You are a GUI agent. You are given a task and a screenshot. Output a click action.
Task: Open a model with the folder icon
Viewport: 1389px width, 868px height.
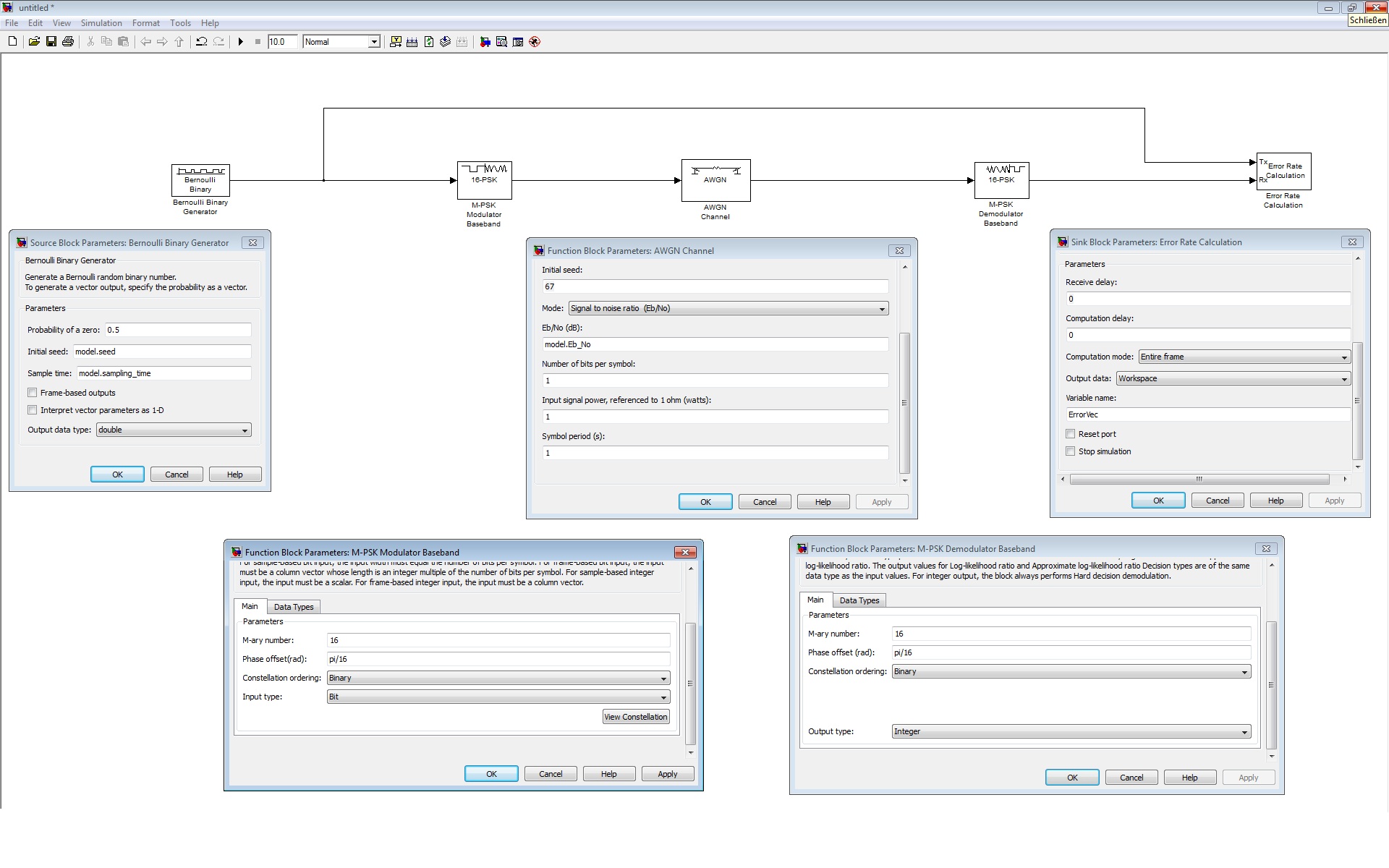(34, 42)
